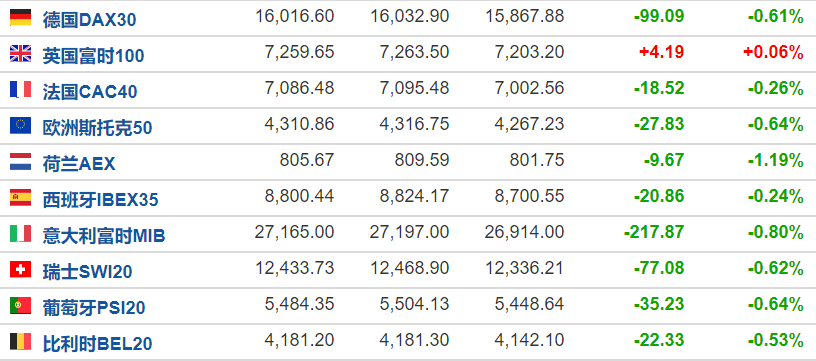This screenshot has width=816, height=361.
Task: Open the 意大利富时MIB index link
Action: [x=104, y=235]
